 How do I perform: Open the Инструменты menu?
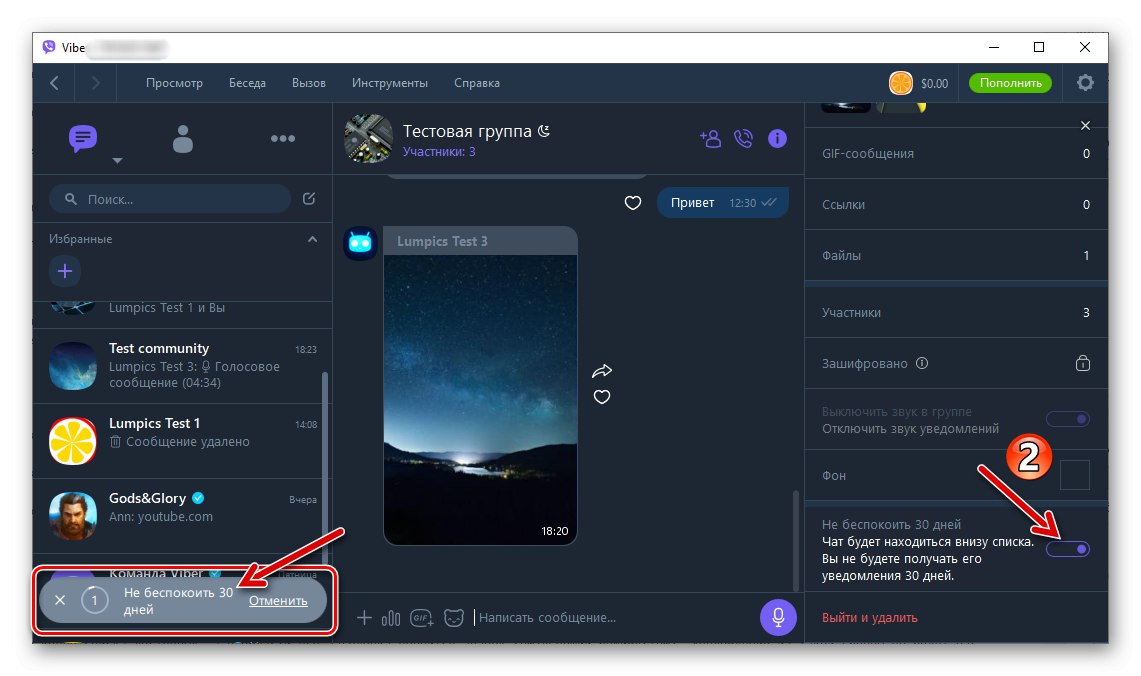(x=390, y=83)
